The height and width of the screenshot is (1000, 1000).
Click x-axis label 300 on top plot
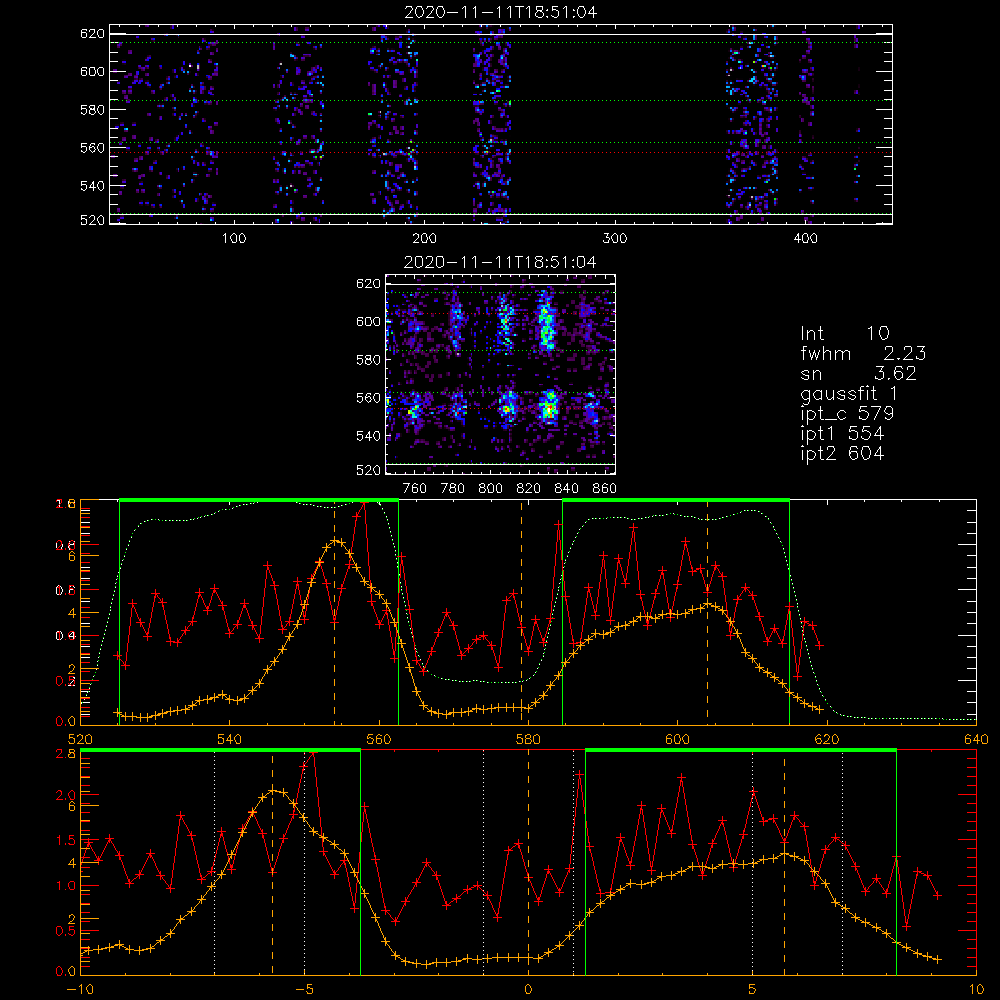pos(615,239)
